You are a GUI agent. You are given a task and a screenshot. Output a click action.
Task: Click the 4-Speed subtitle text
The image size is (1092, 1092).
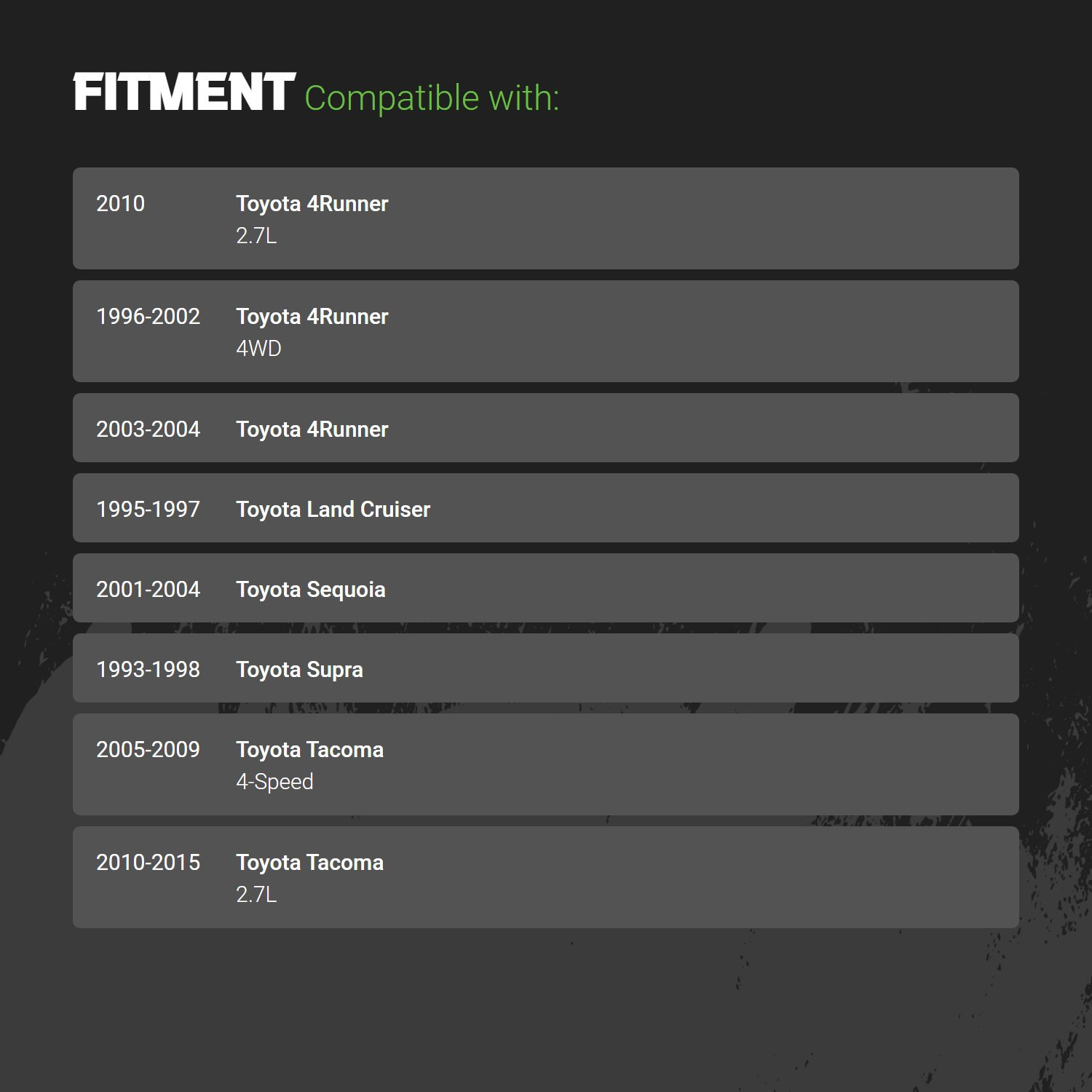274,782
